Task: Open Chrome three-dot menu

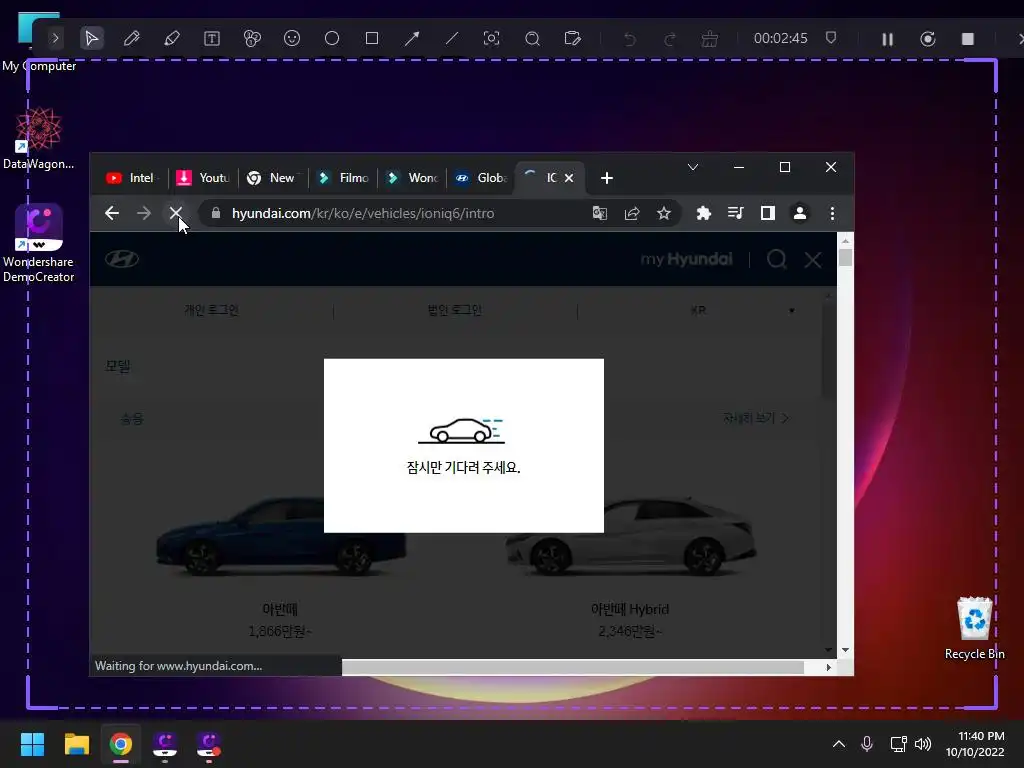Action: click(x=832, y=213)
